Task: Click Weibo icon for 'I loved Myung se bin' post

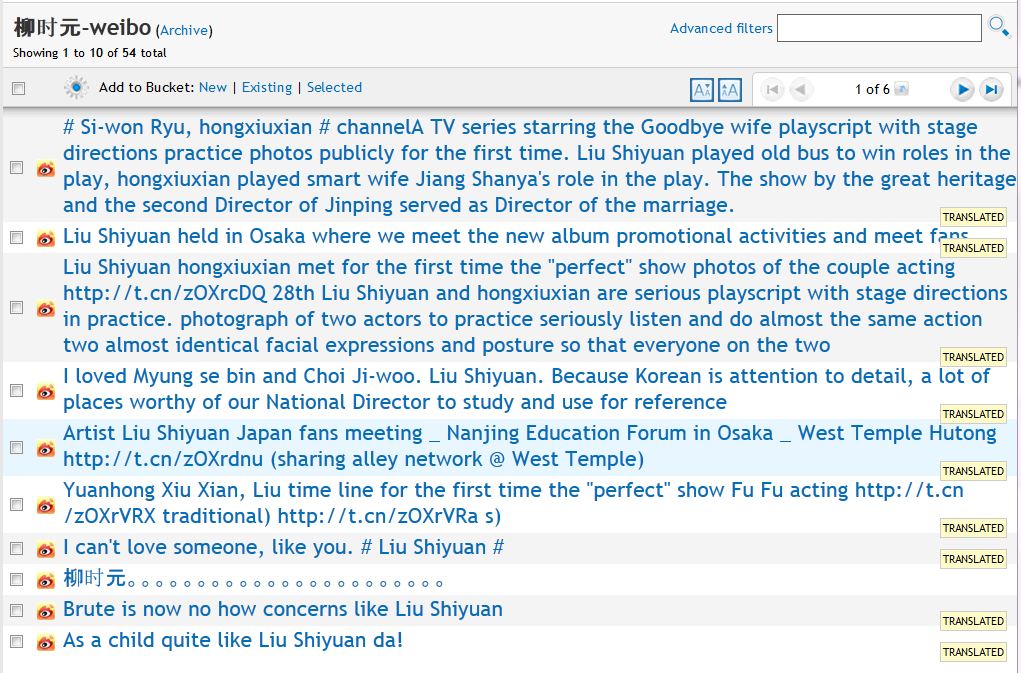Action: pos(46,392)
